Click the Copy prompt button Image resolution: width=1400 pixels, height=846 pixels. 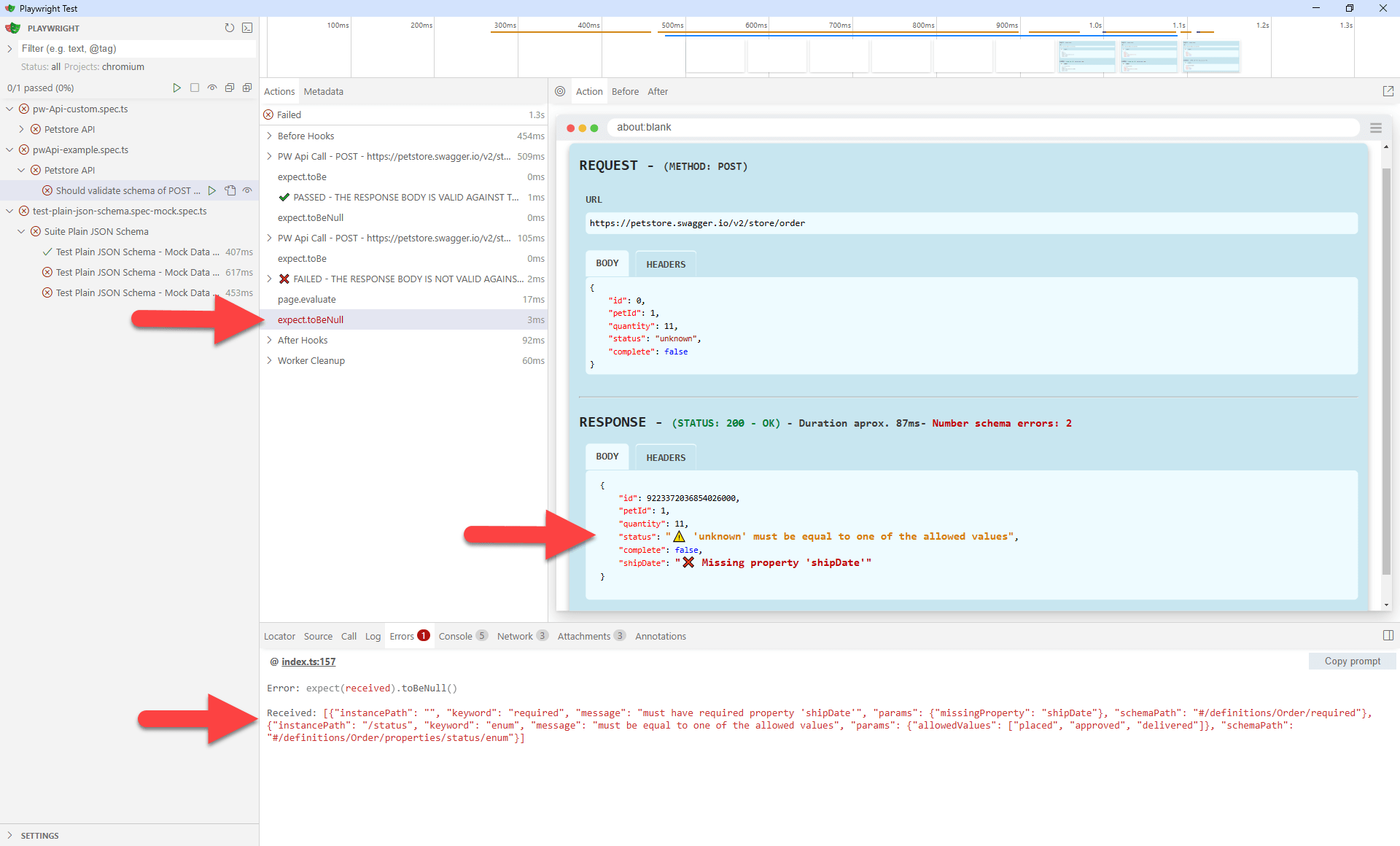1351,661
